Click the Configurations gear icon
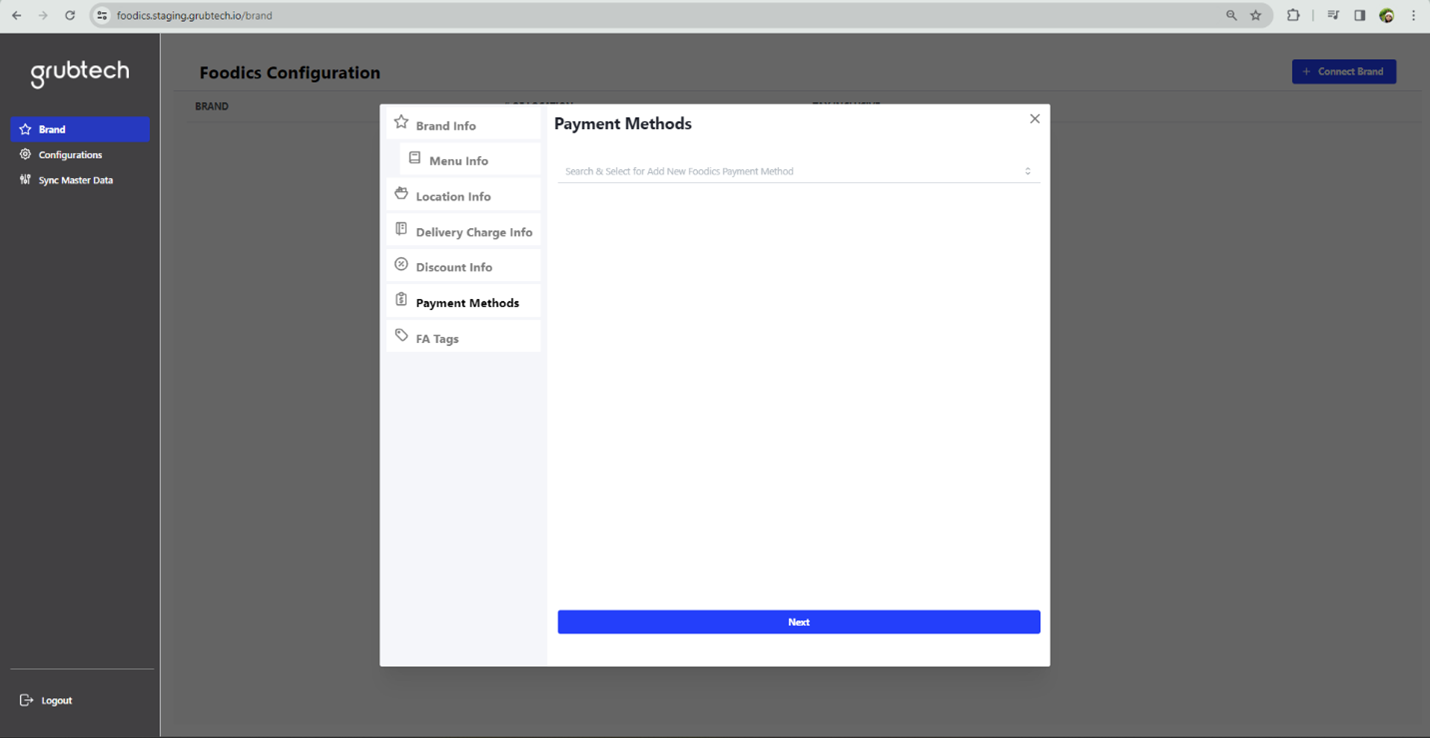The width and height of the screenshot is (1430, 738). (x=26, y=154)
